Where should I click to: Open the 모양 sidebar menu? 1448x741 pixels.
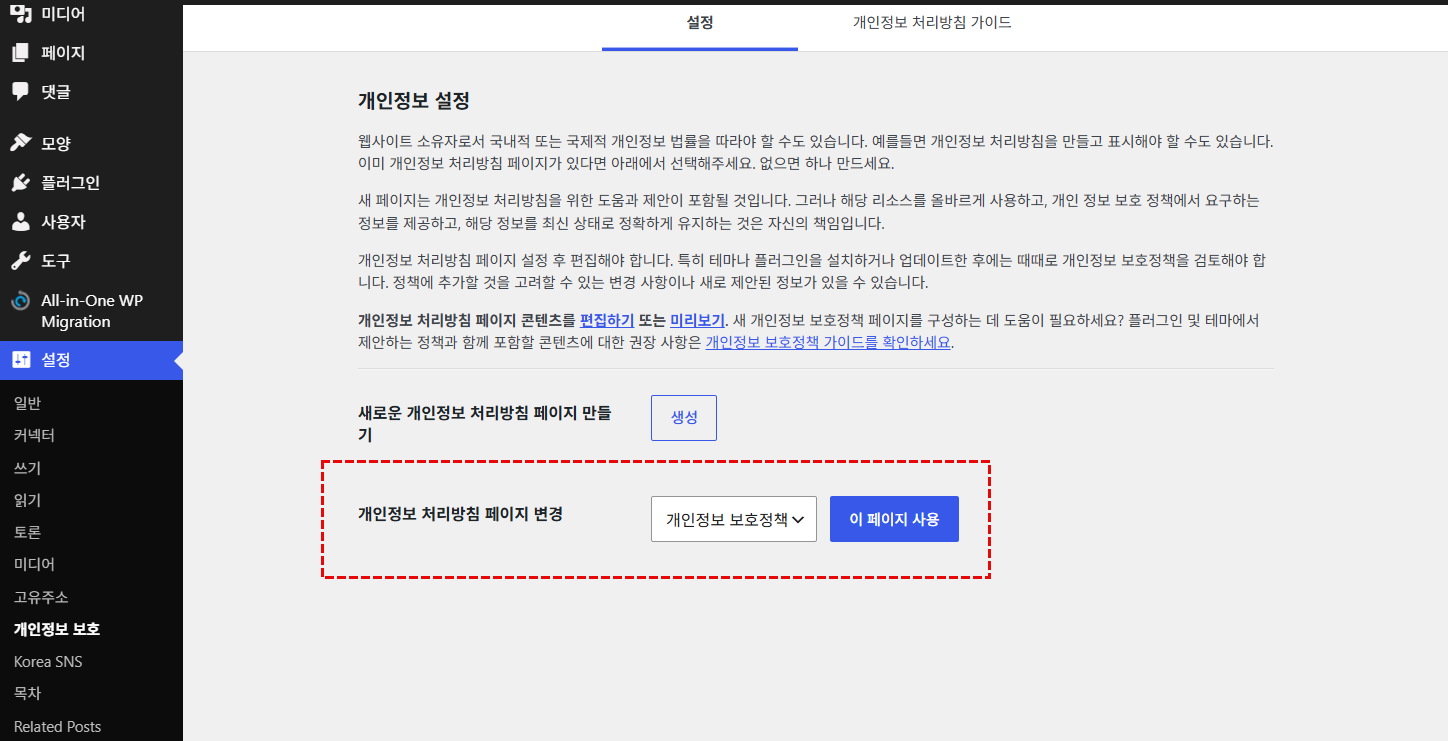56,143
